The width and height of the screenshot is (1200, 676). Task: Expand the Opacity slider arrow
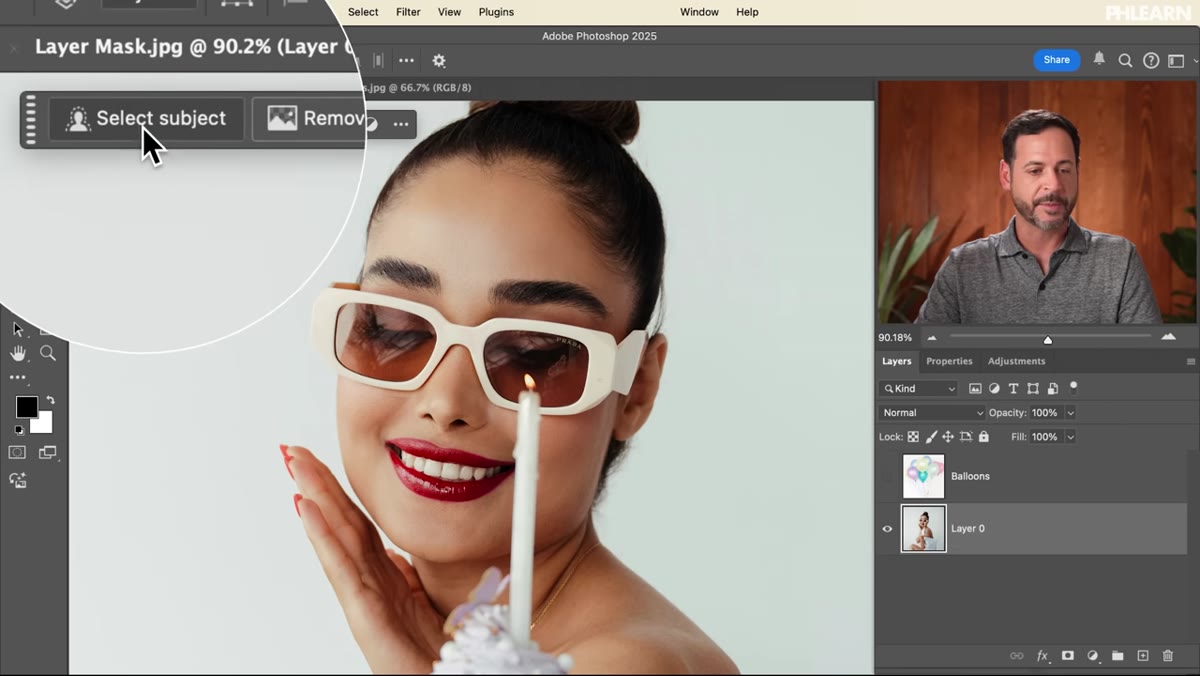pos(1070,413)
